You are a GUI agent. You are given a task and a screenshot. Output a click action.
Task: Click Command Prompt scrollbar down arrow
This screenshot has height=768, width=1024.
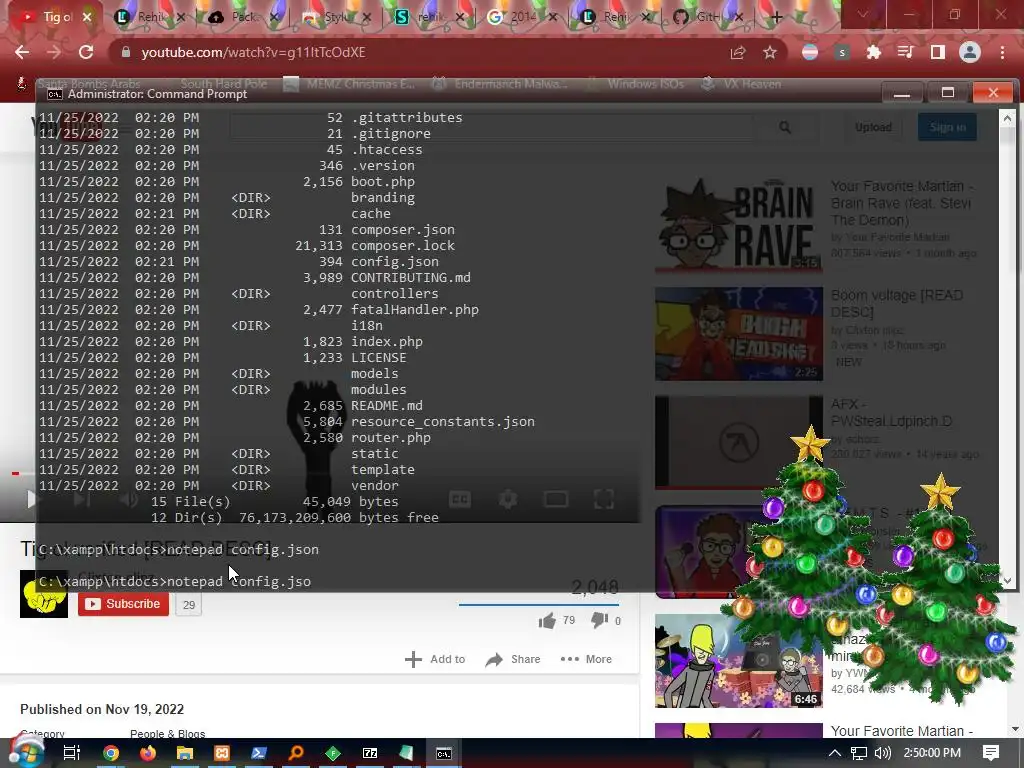[x=1007, y=580]
